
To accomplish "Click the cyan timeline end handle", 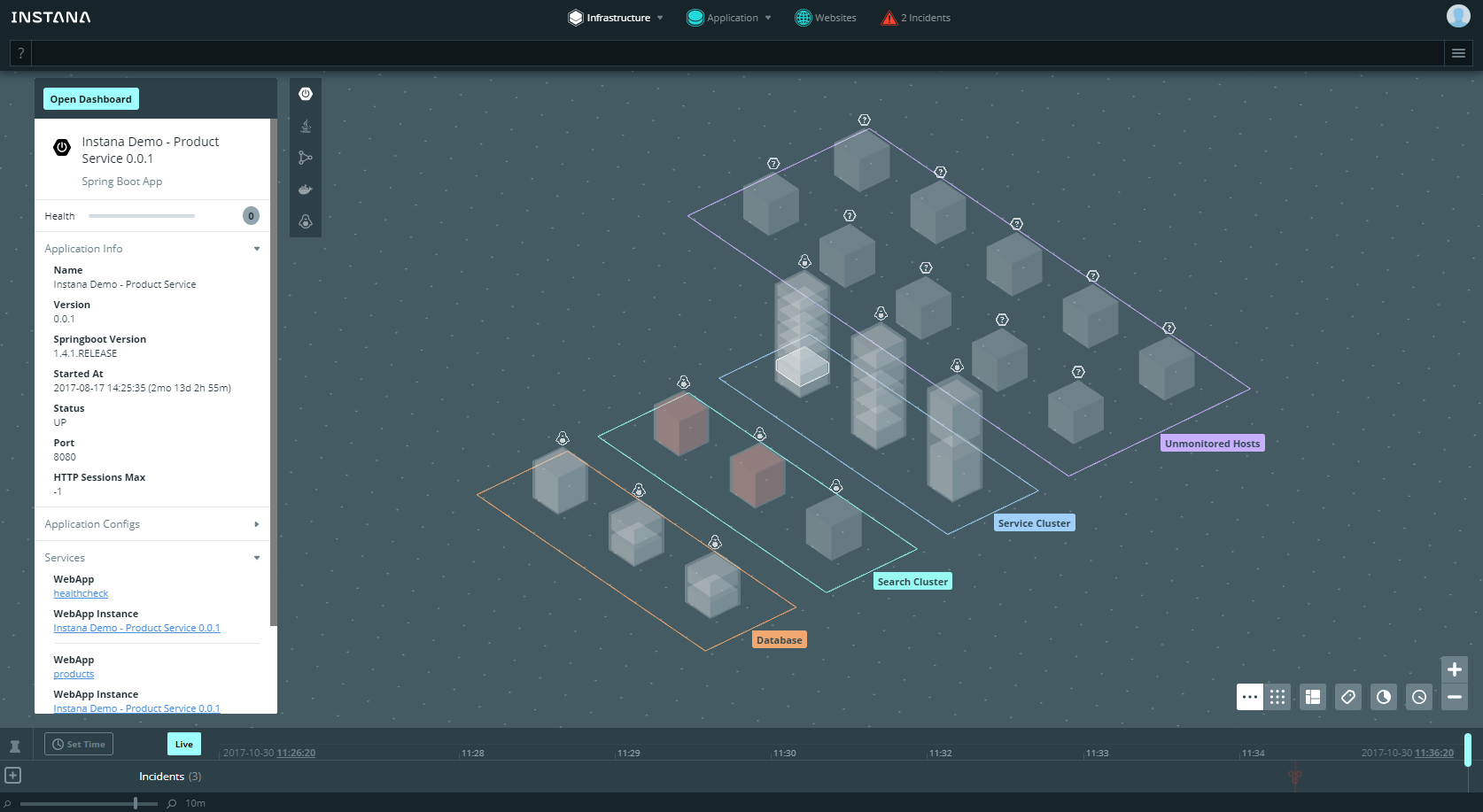I will (x=1468, y=750).
